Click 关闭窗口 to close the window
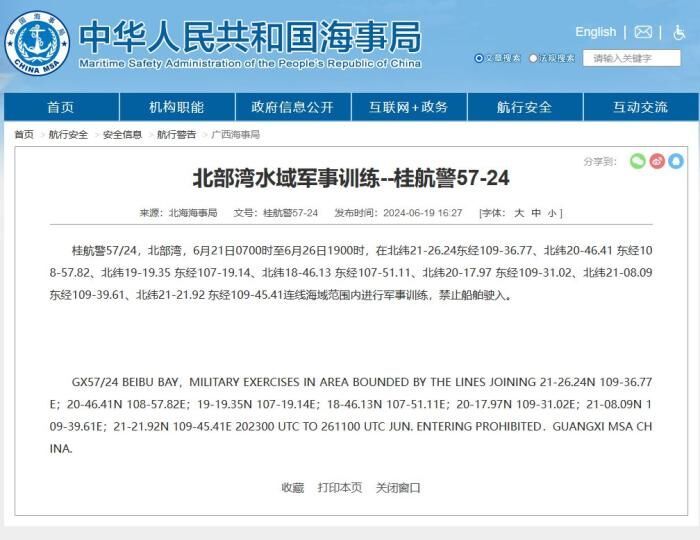 (x=398, y=487)
